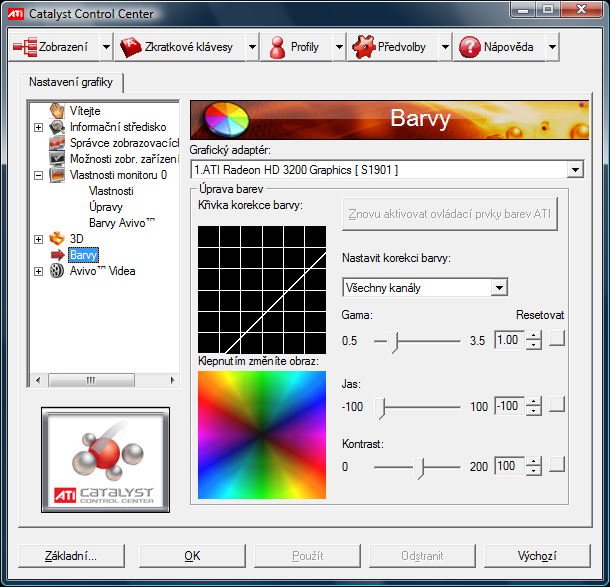Click the color correction curve graph
The image size is (610, 587).
click(262, 290)
